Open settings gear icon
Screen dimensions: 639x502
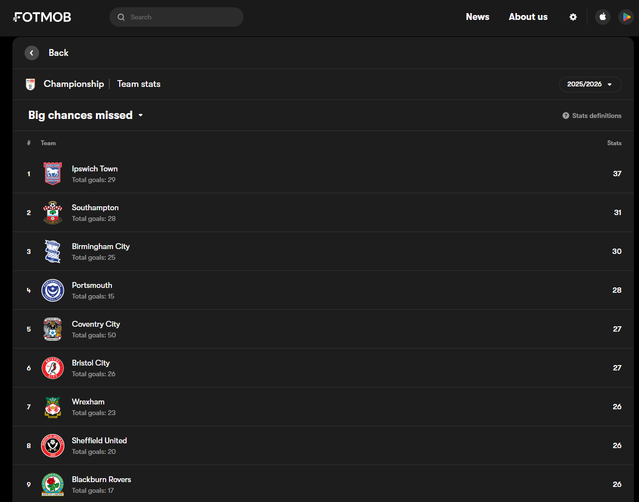pos(573,17)
